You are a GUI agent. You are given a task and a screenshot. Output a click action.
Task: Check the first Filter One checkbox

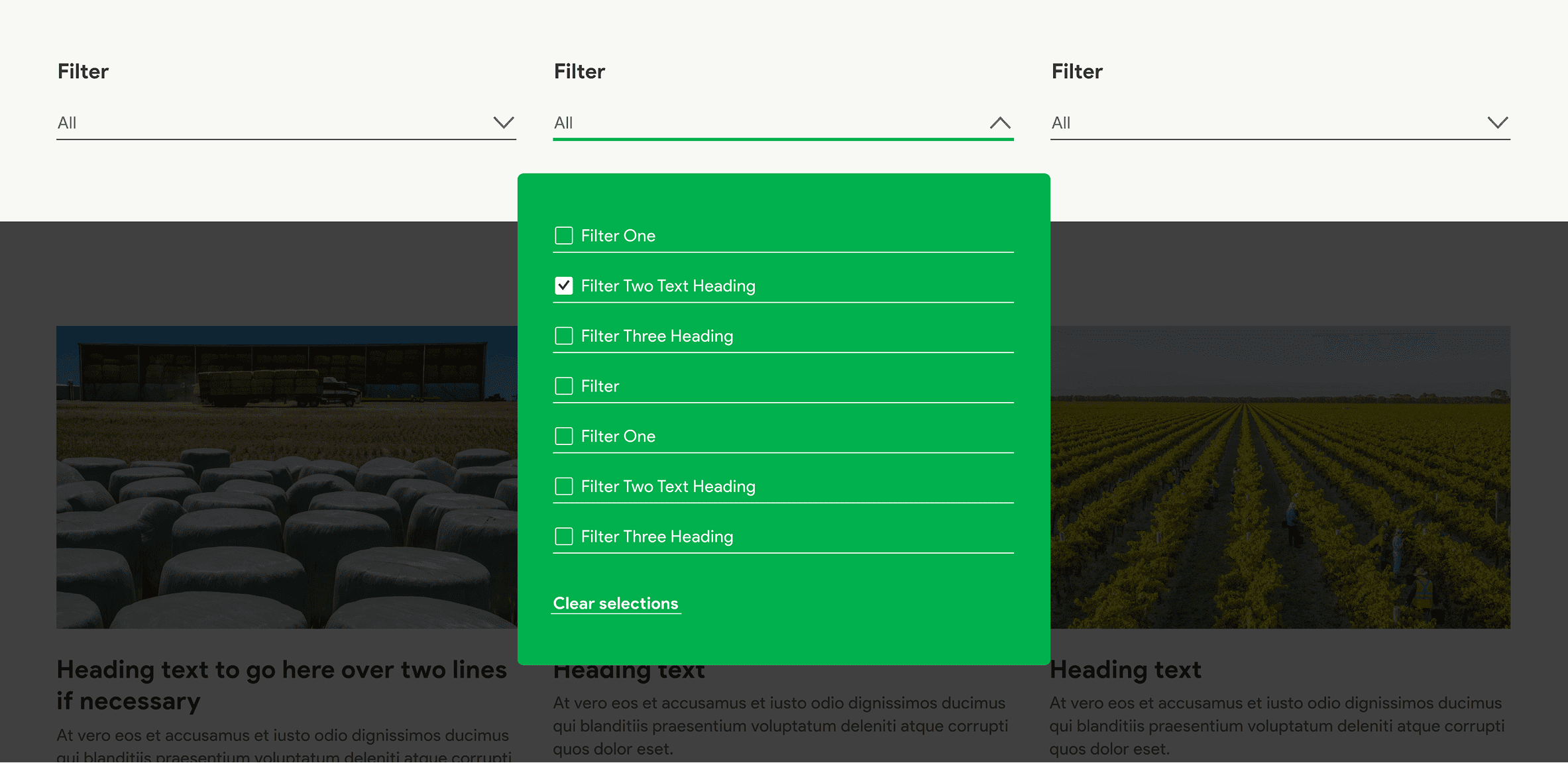(563, 236)
